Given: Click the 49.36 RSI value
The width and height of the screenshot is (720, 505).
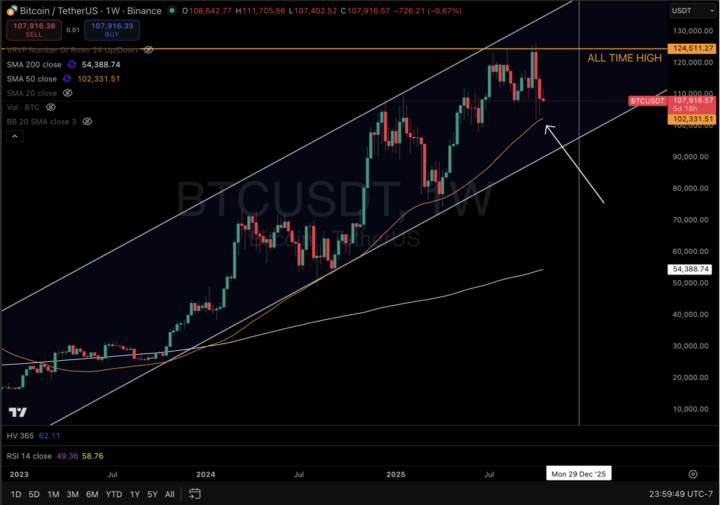Looking at the screenshot, I should (x=67, y=455).
